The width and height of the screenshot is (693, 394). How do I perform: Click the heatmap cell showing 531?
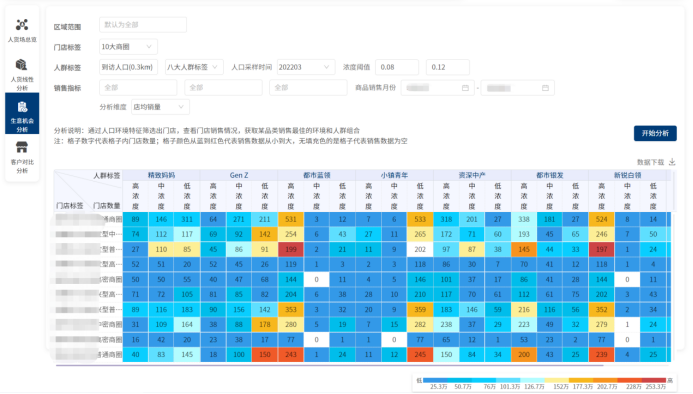click(291, 219)
